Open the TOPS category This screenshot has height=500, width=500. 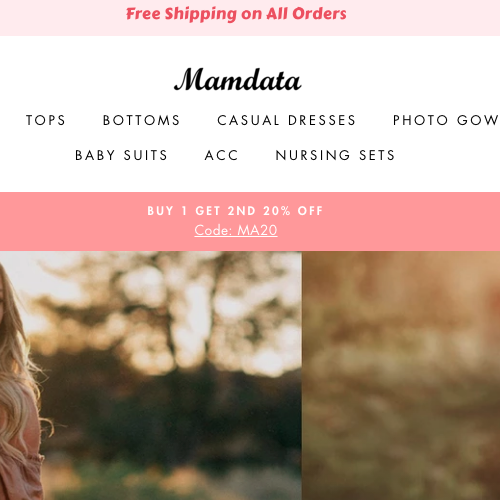click(46, 120)
